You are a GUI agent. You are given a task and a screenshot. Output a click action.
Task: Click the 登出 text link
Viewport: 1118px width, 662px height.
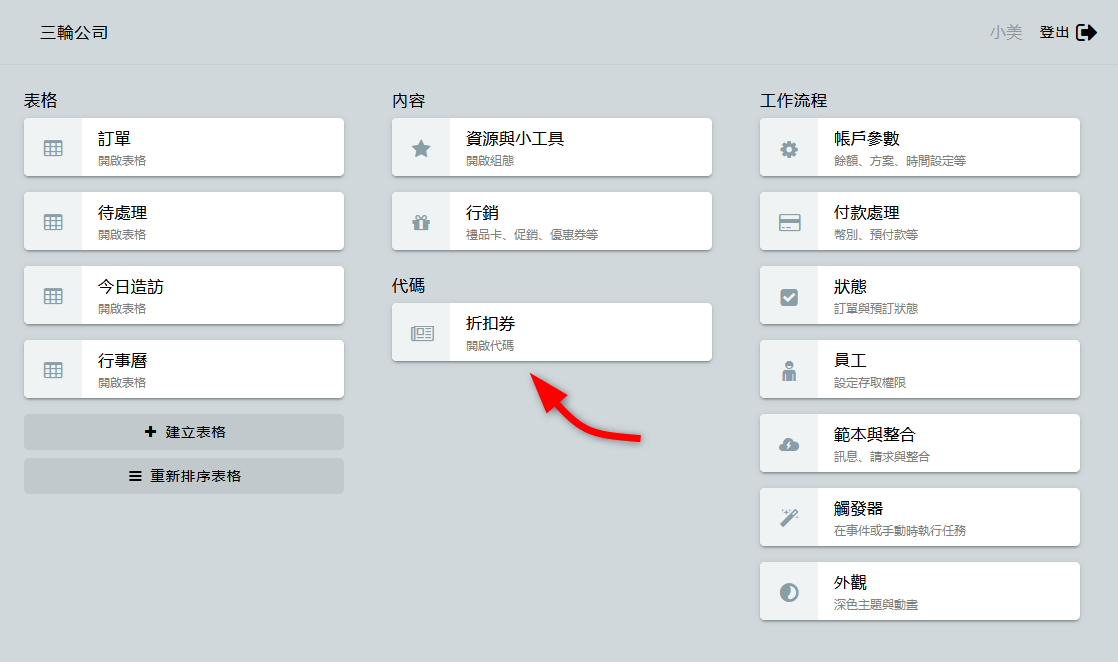1054,33
